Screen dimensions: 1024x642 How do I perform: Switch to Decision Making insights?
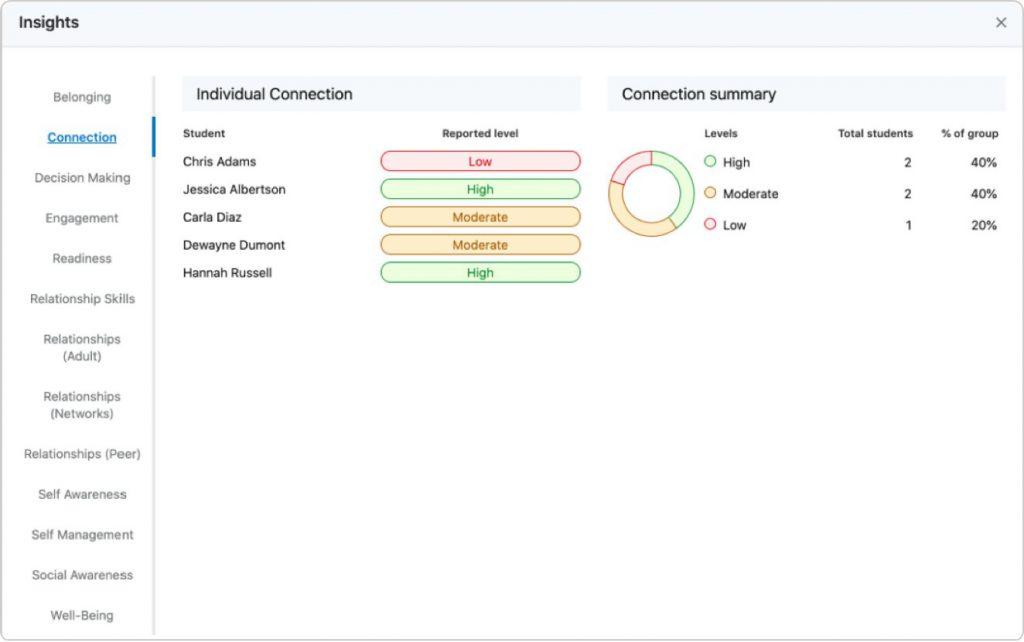coord(82,178)
